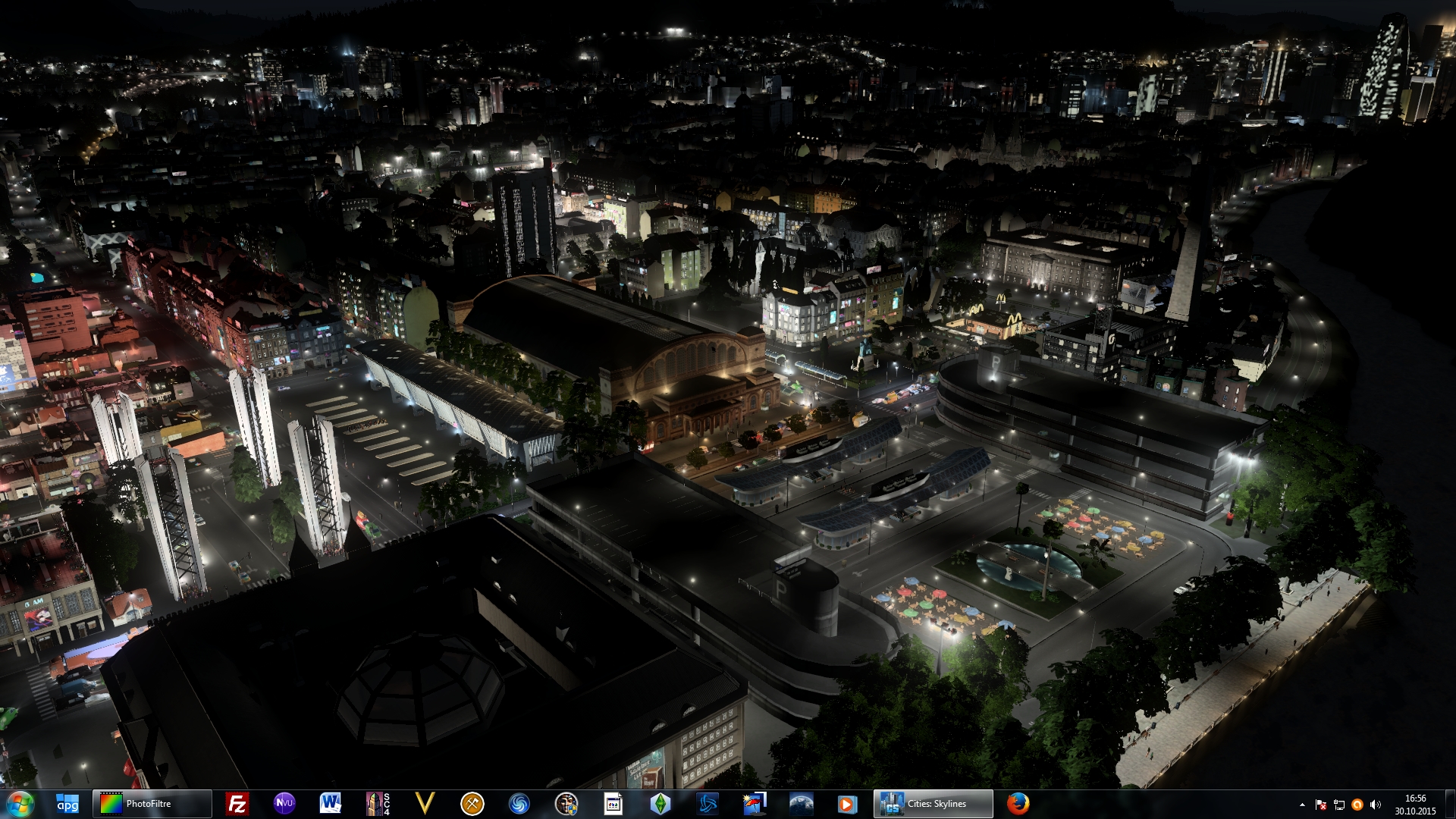Launch SimCity 4 (SC4) taskbar icon

click(378, 804)
